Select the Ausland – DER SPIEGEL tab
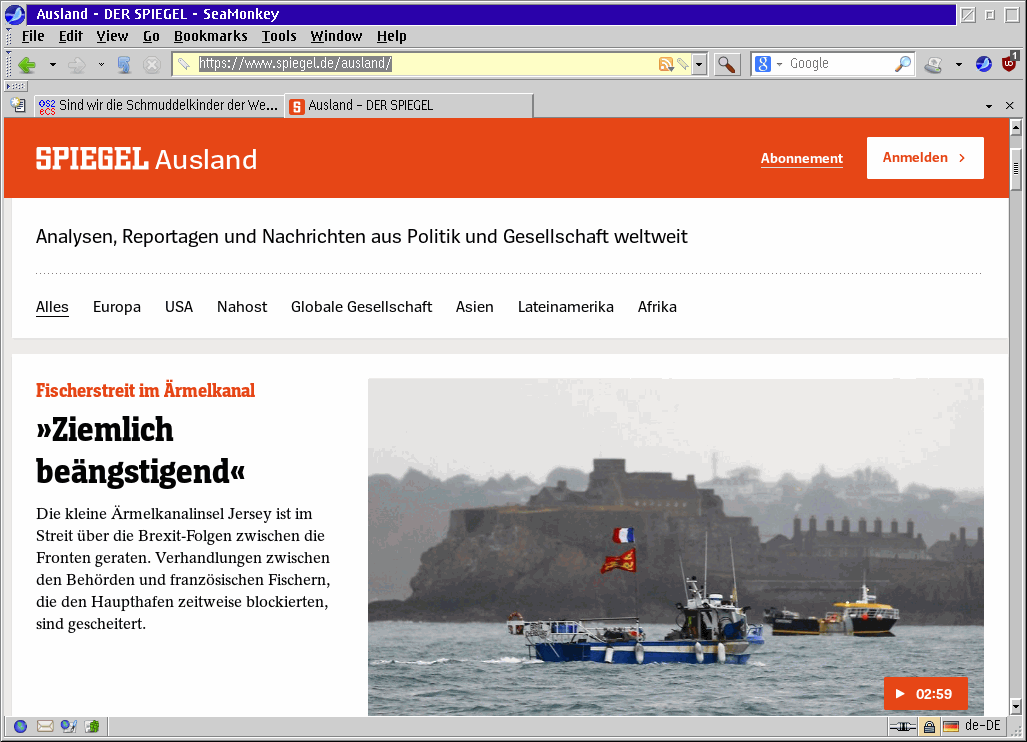 (x=409, y=105)
